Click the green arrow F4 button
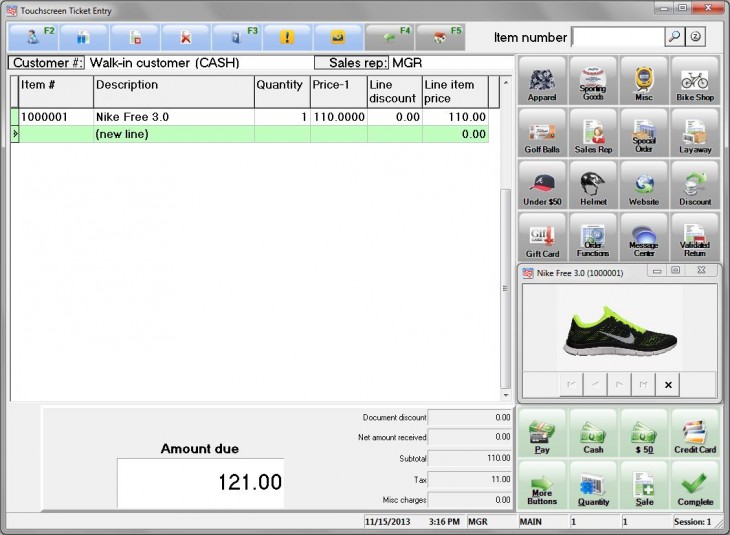730x535 pixels. click(389, 37)
